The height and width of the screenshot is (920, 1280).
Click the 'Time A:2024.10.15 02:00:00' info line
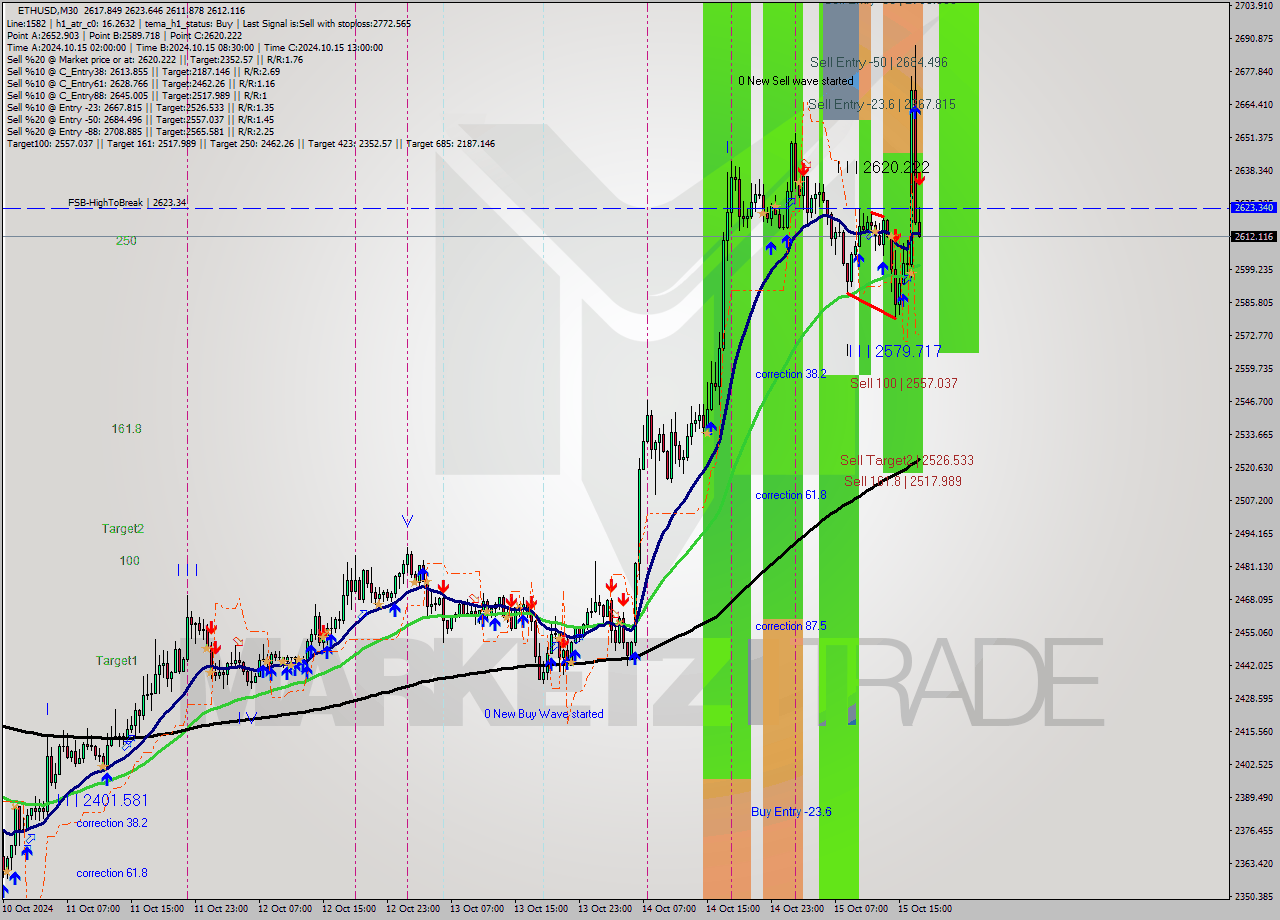click(x=194, y=47)
